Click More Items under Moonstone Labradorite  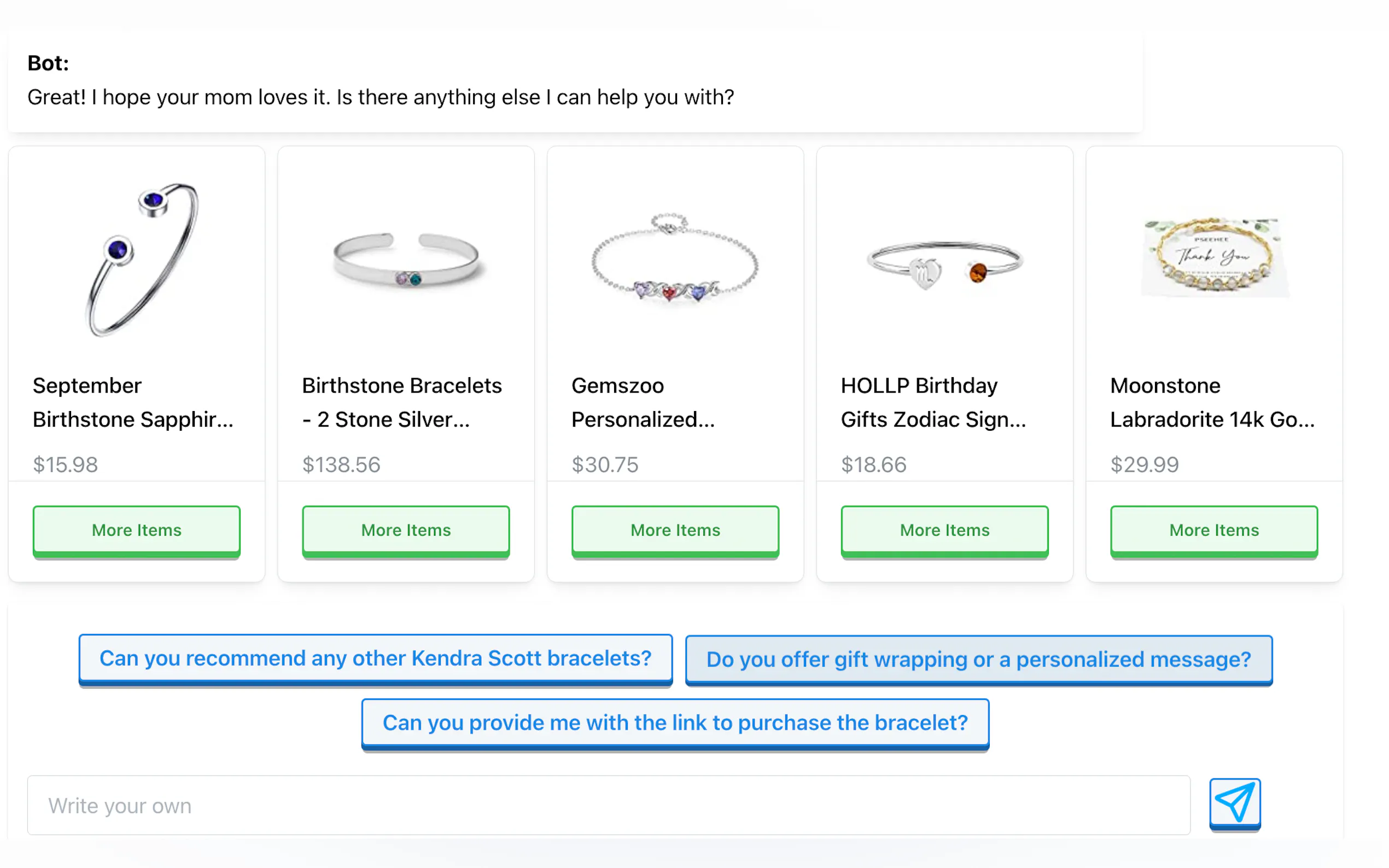pyautogui.click(x=1214, y=530)
